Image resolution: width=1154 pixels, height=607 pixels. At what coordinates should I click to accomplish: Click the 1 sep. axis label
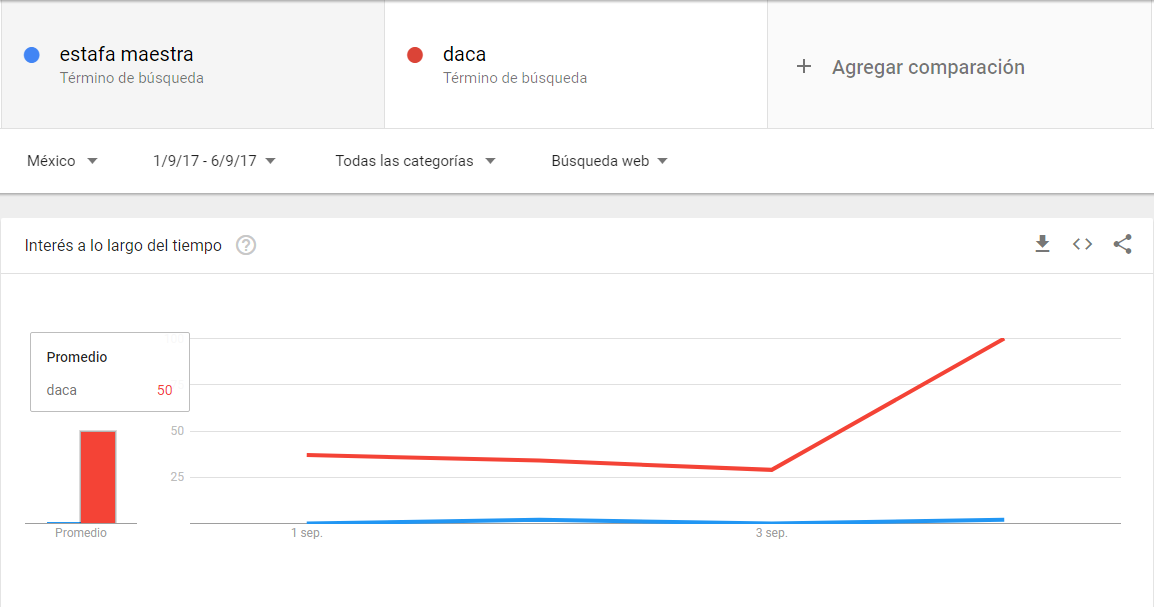pos(307,533)
